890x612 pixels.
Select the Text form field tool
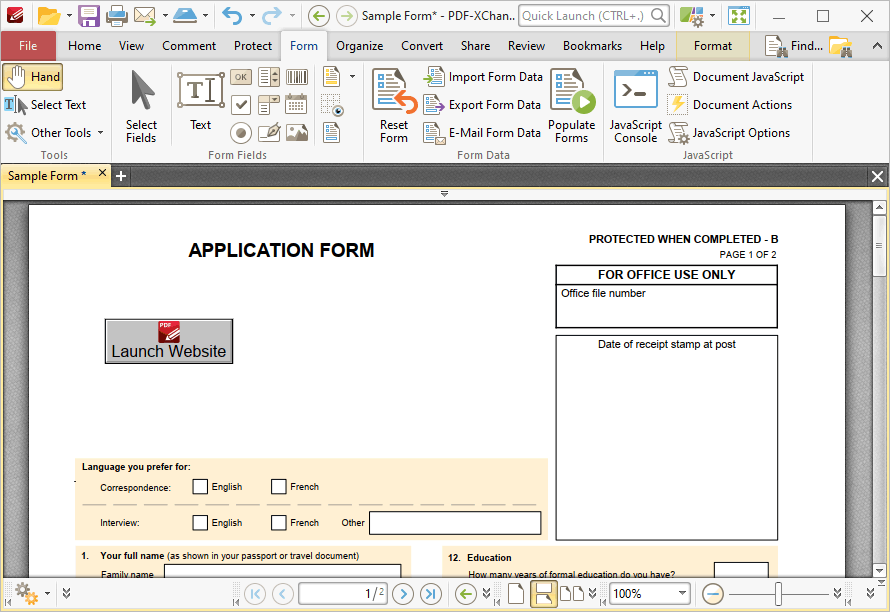click(200, 101)
